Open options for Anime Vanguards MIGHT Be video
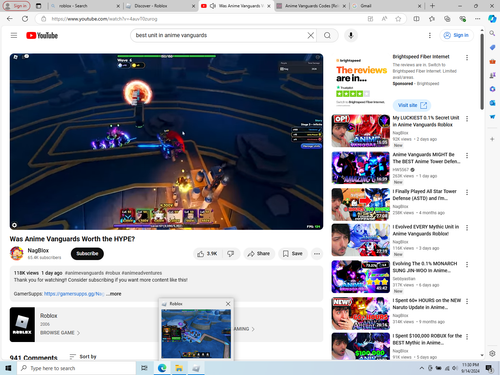The width and height of the screenshot is (500, 375). [x=467, y=155]
